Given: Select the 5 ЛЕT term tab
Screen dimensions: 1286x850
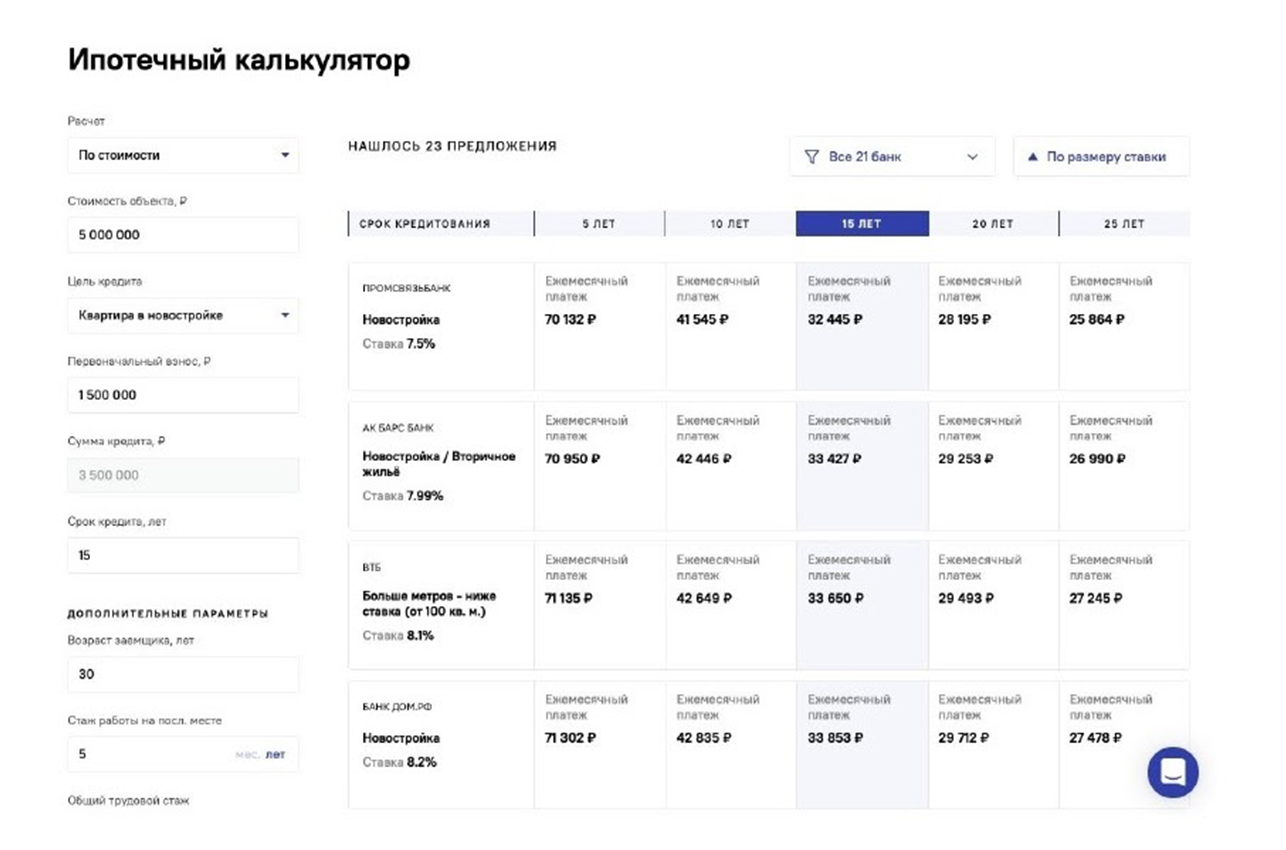Looking at the screenshot, I should 599,224.
